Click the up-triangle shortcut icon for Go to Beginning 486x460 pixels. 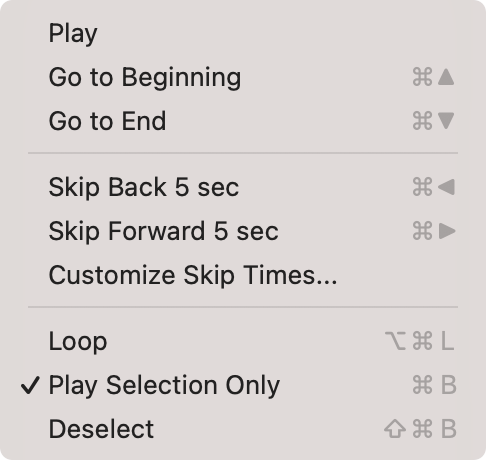pyautogui.click(x=446, y=77)
